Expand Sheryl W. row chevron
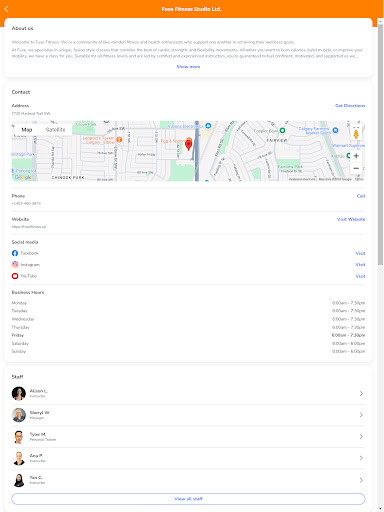Image resolution: width=384 pixels, height=512 pixels. point(361,415)
